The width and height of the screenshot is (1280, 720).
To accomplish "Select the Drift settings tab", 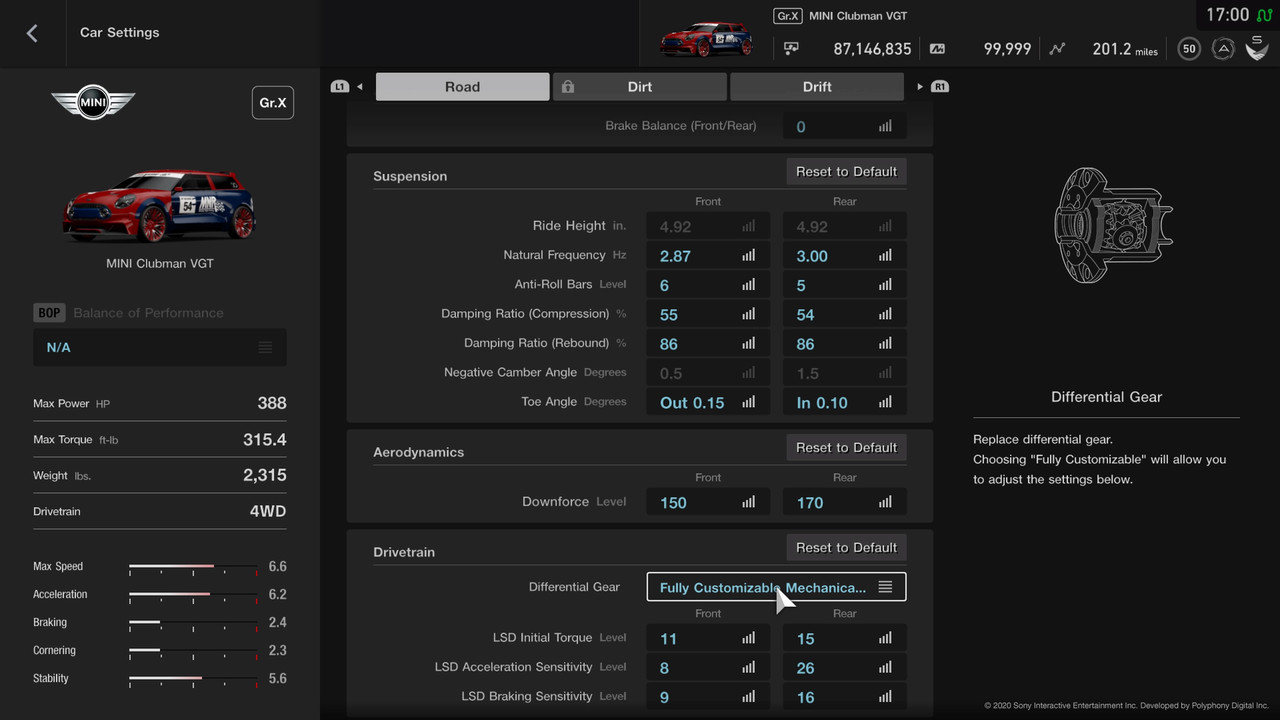I will click(817, 87).
